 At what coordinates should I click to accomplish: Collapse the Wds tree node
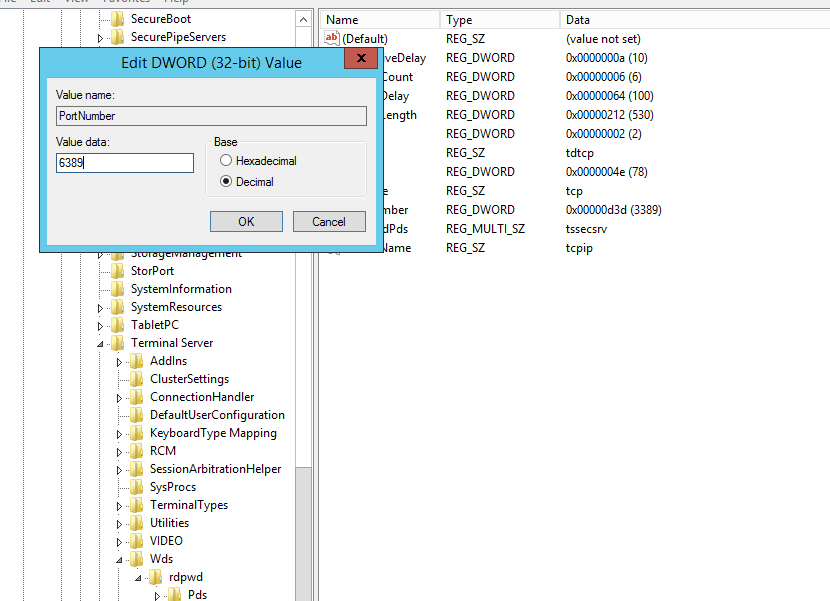(119, 560)
